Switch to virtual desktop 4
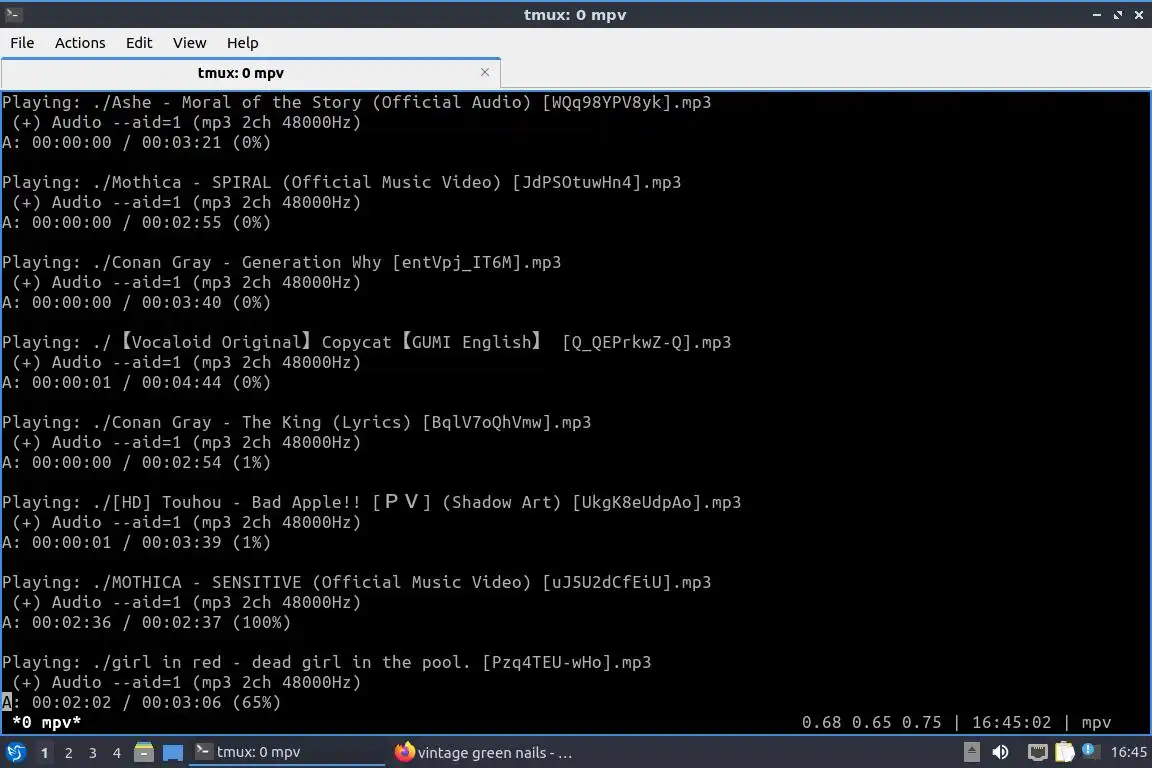 (117, 753)
